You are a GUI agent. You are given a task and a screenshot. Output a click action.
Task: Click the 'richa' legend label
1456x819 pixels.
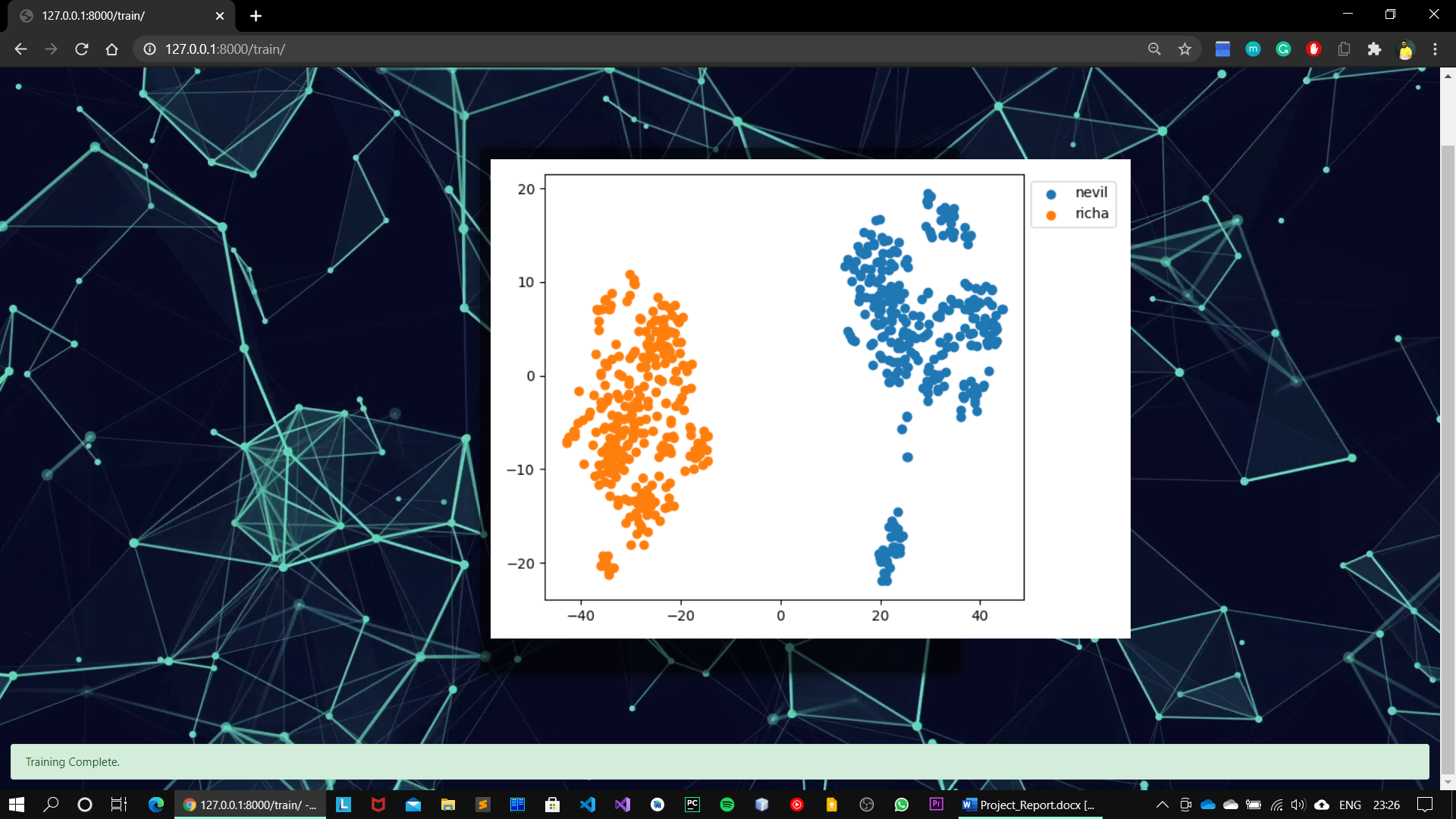coord(1091,214)
